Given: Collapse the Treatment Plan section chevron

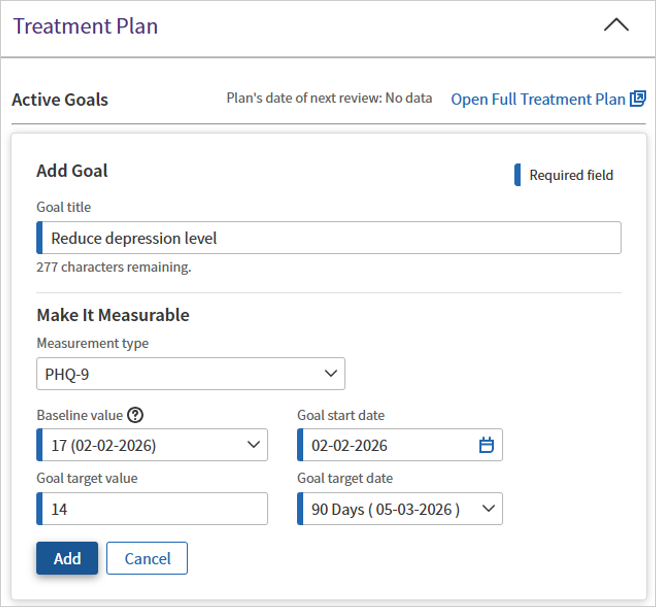Looking at the screenshot, I should (x=616, y=26).
